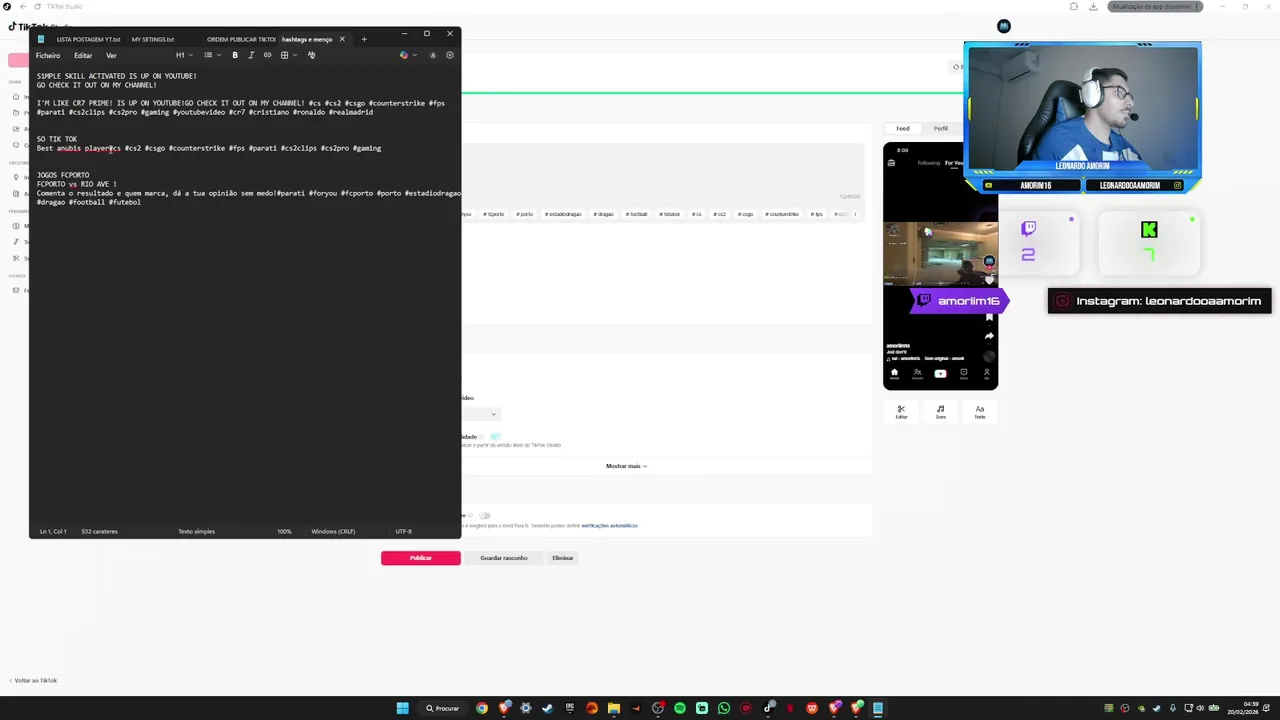The image size is (1280, 720).
Task: Expand Mostrar mais section
Action: [x=626, y=466]
